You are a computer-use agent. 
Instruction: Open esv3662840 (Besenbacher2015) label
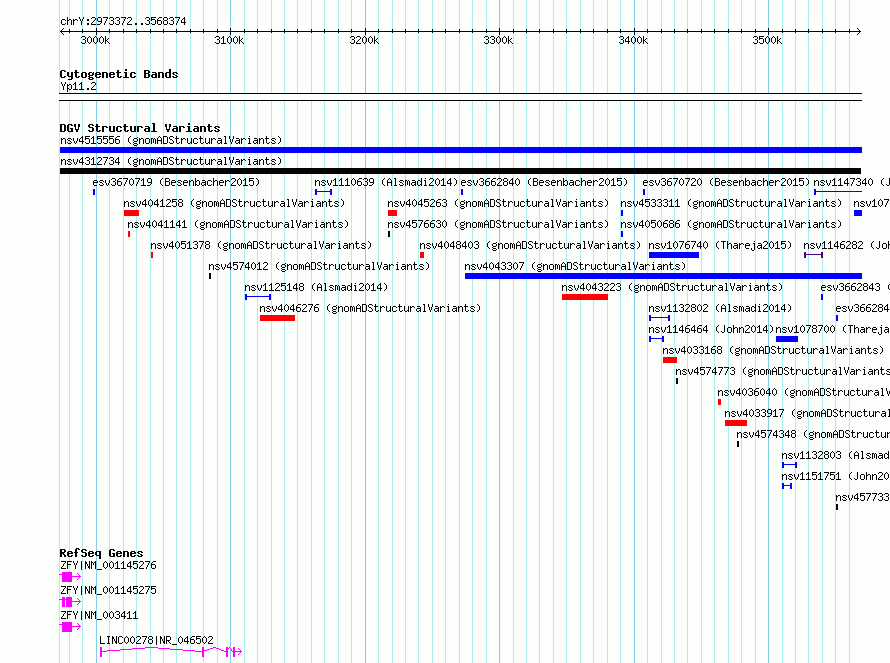544,182
